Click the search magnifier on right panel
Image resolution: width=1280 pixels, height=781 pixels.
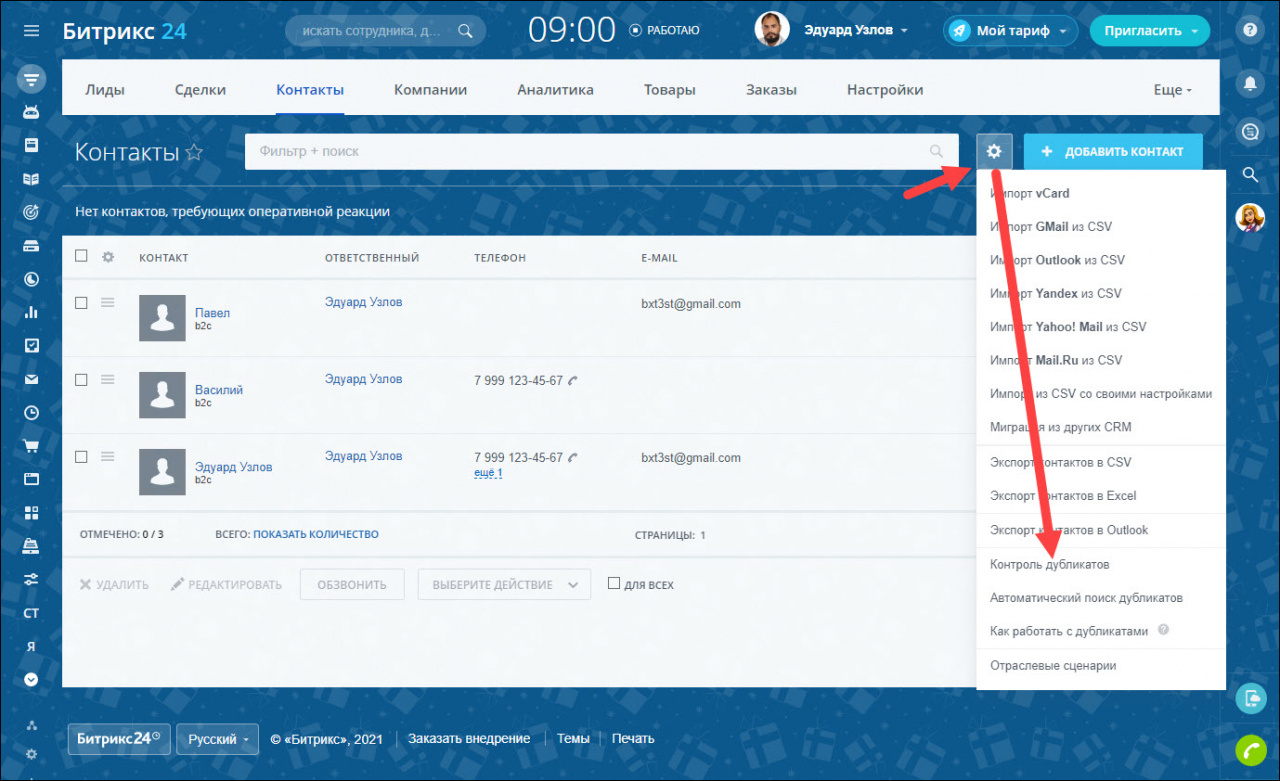(x=1250, y=175)
